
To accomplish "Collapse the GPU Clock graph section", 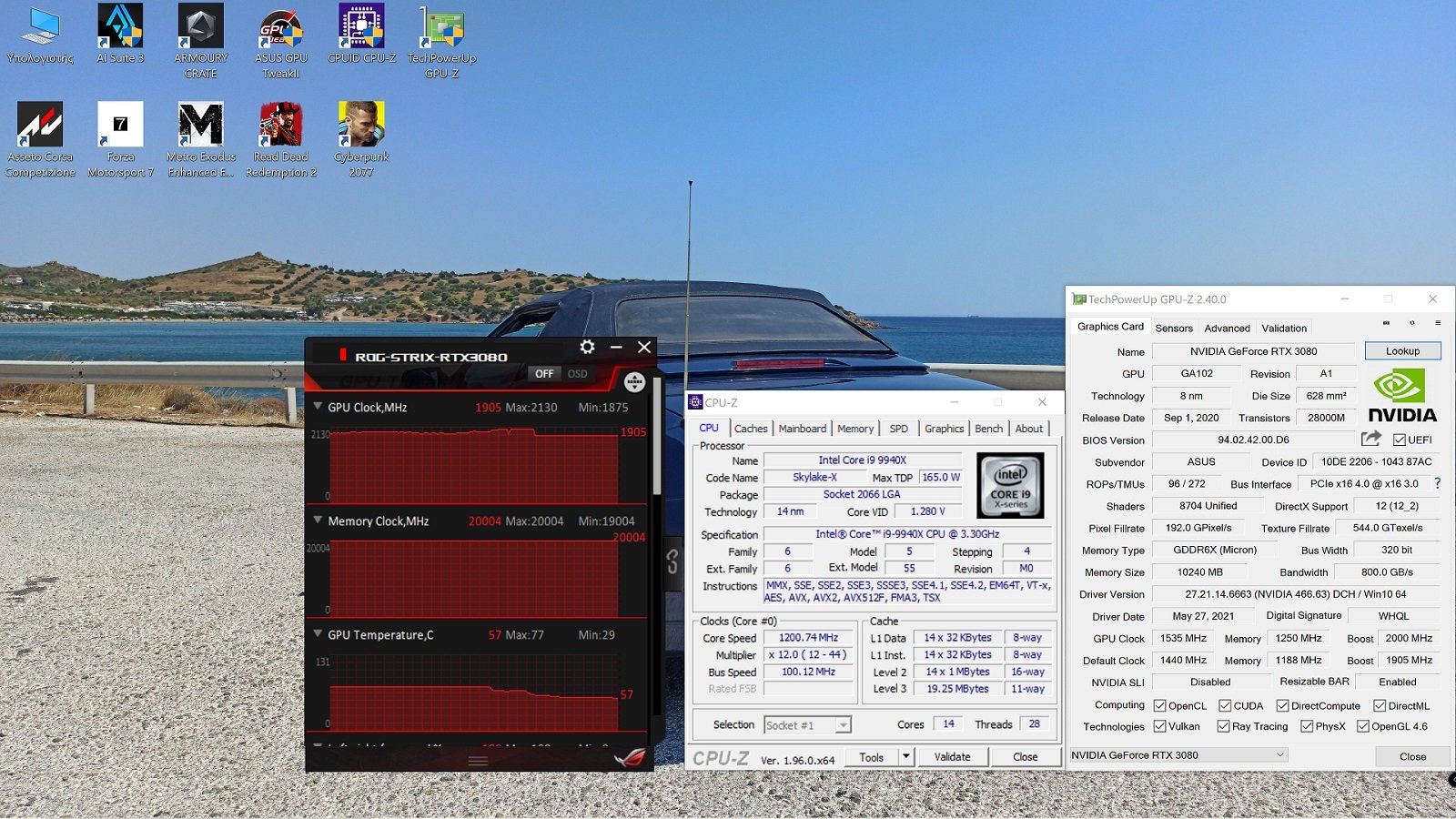I will (318, 407).
